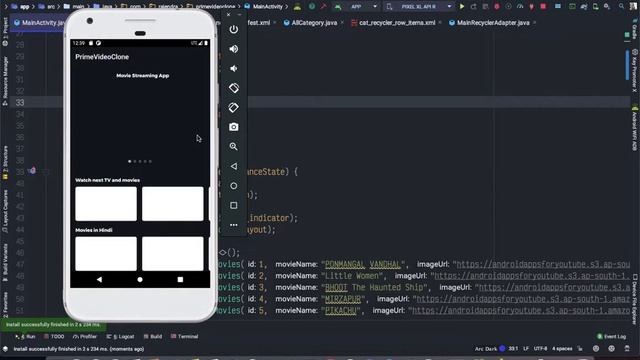Tap the Android back button on the phone screen
This screenshot has width=640, height=360.
99,280
